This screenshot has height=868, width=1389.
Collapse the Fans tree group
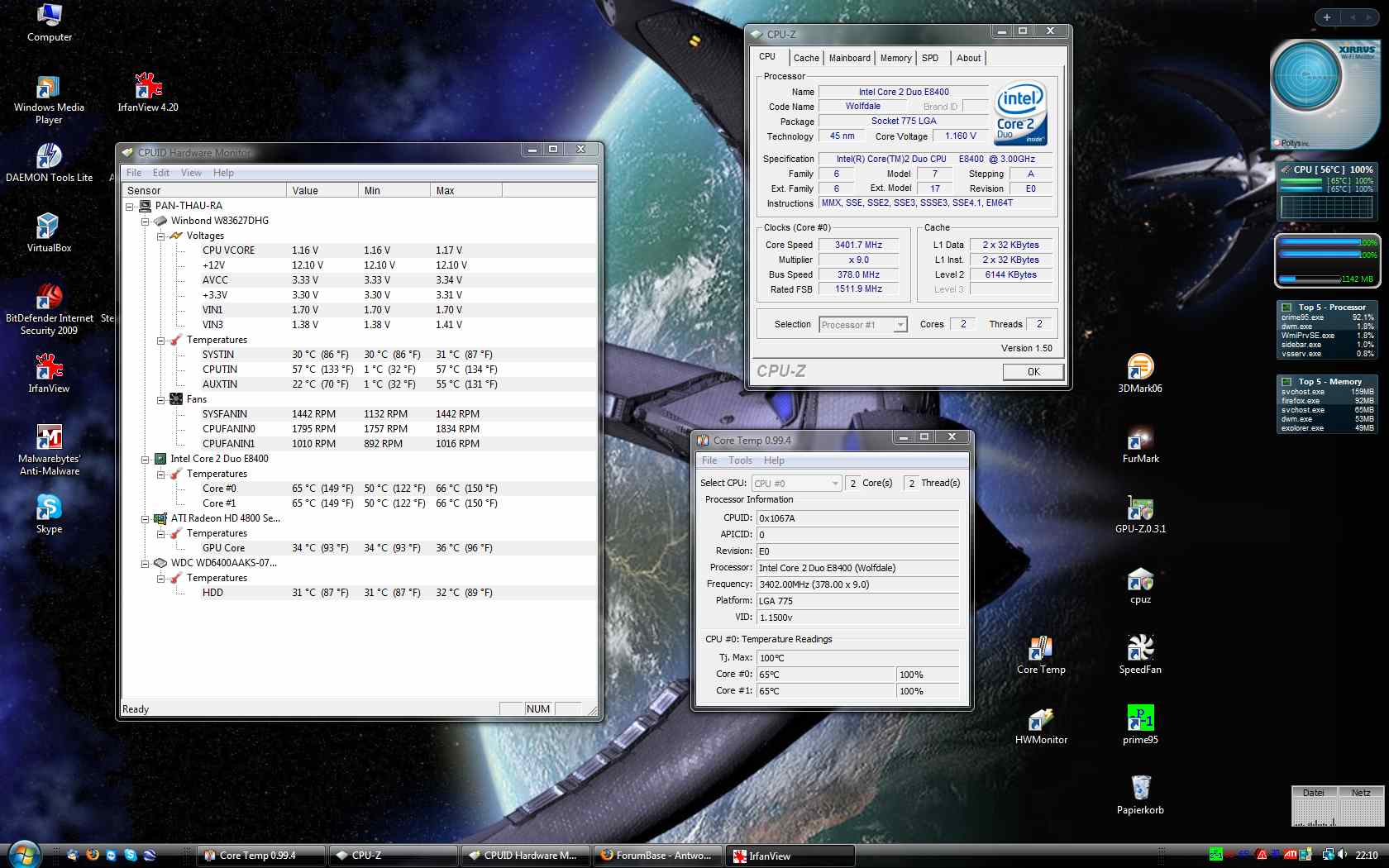coord(161,399)
